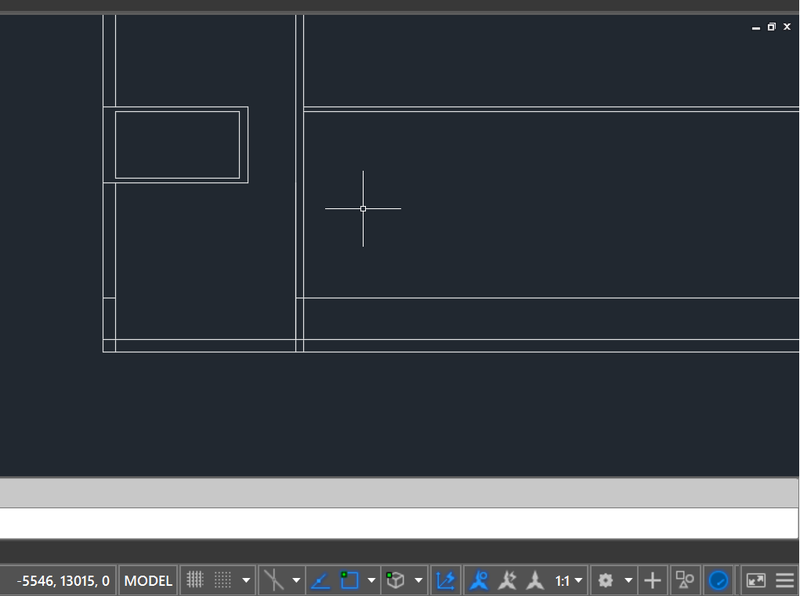
Task: Open workspace switching gear icon
Action: point(605,580)
